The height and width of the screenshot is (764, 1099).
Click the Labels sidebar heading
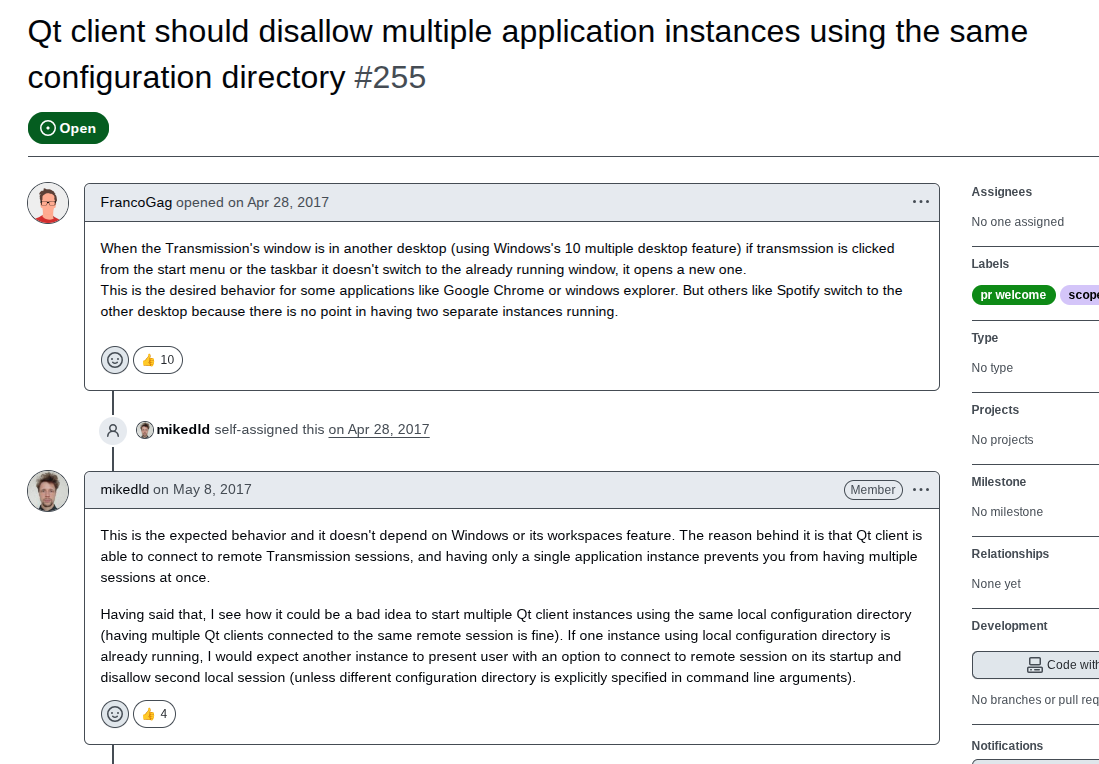tap(990, 264)
